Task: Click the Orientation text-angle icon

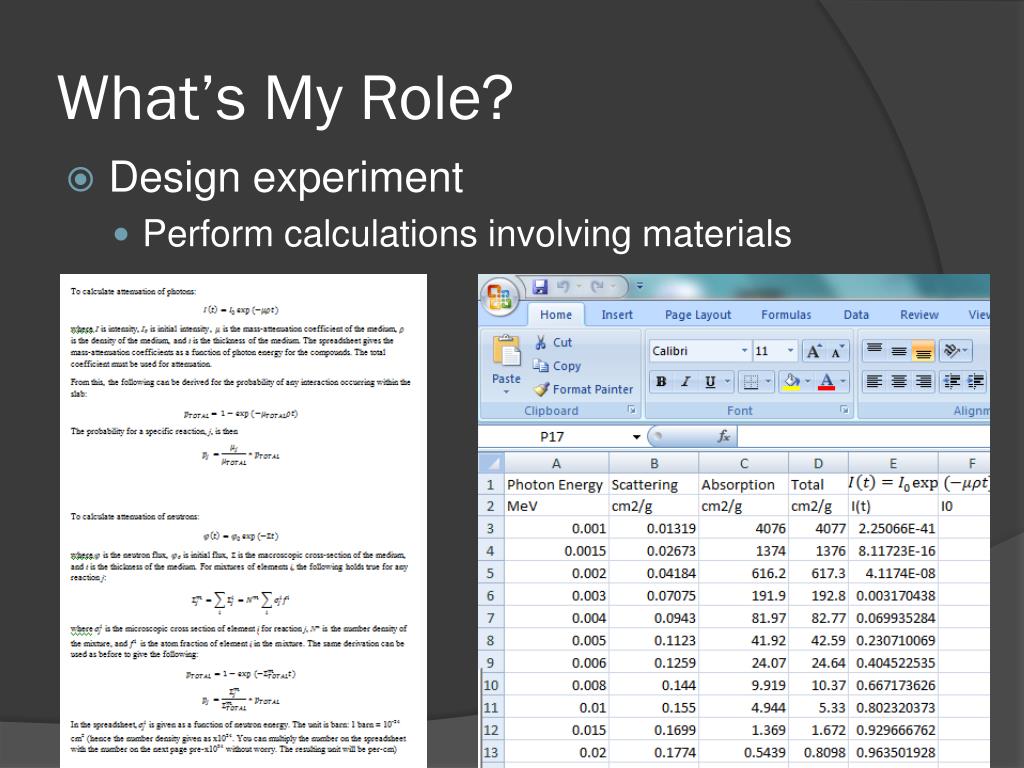Action: [952, 351]
